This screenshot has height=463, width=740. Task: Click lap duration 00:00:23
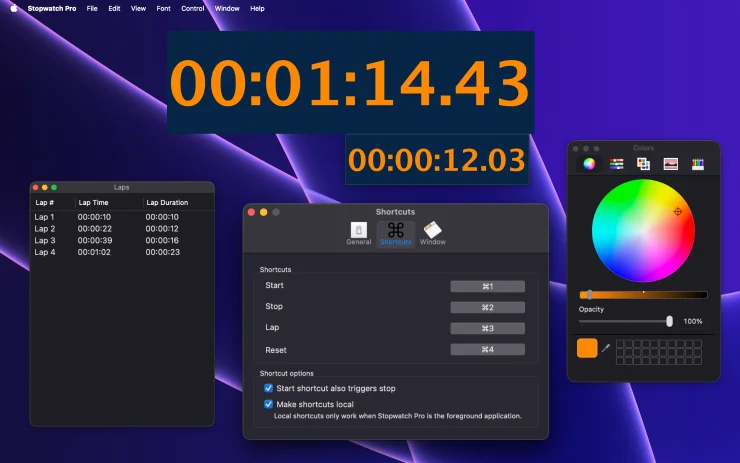[162, 252]
